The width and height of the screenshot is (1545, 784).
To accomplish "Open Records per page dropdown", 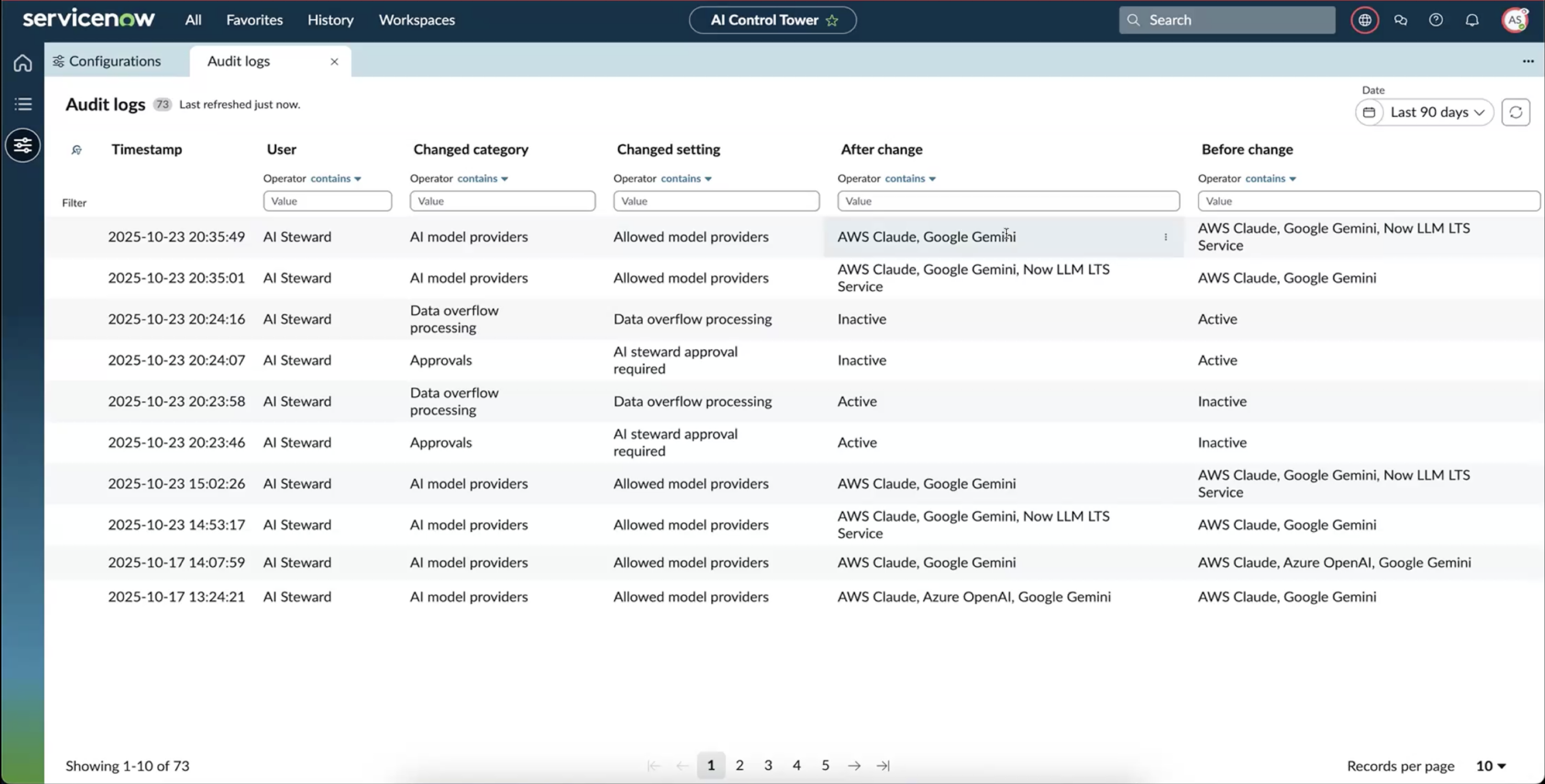I will coord(1491,766).
